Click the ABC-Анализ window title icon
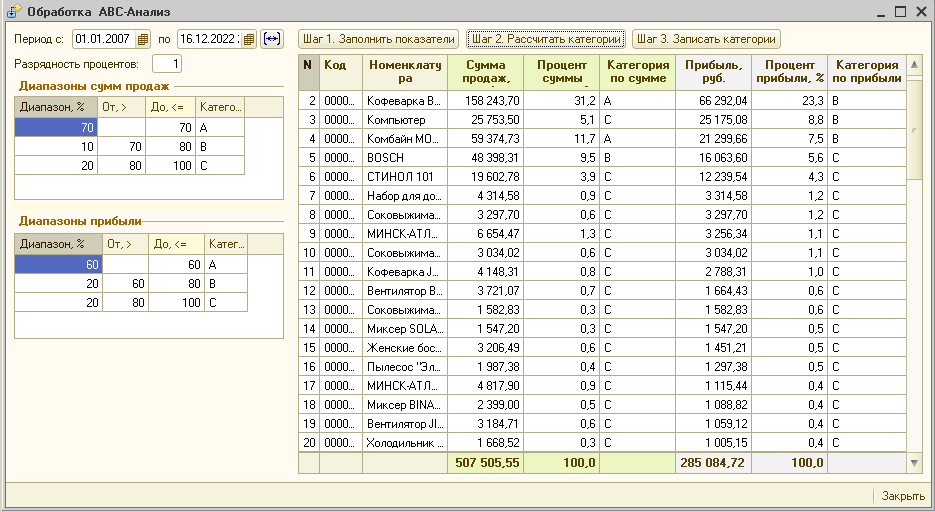935x512 pixels. (14, 11)
